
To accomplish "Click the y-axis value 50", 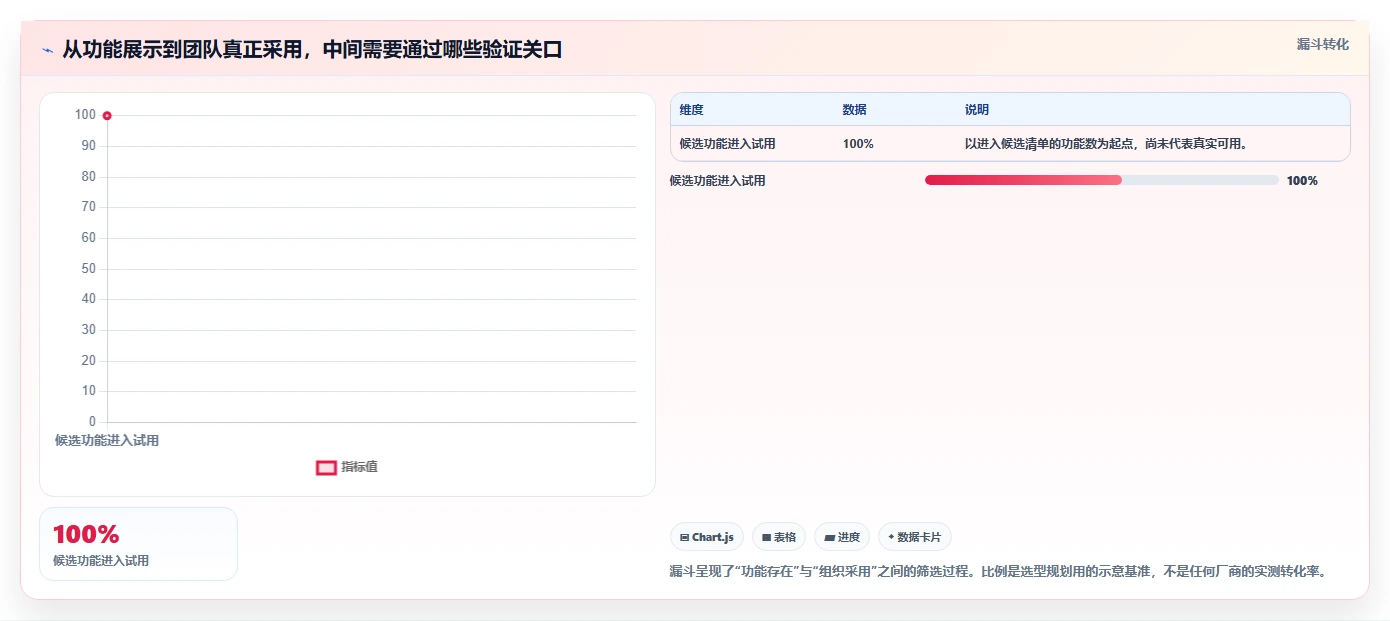I will [x=89, y=269].
